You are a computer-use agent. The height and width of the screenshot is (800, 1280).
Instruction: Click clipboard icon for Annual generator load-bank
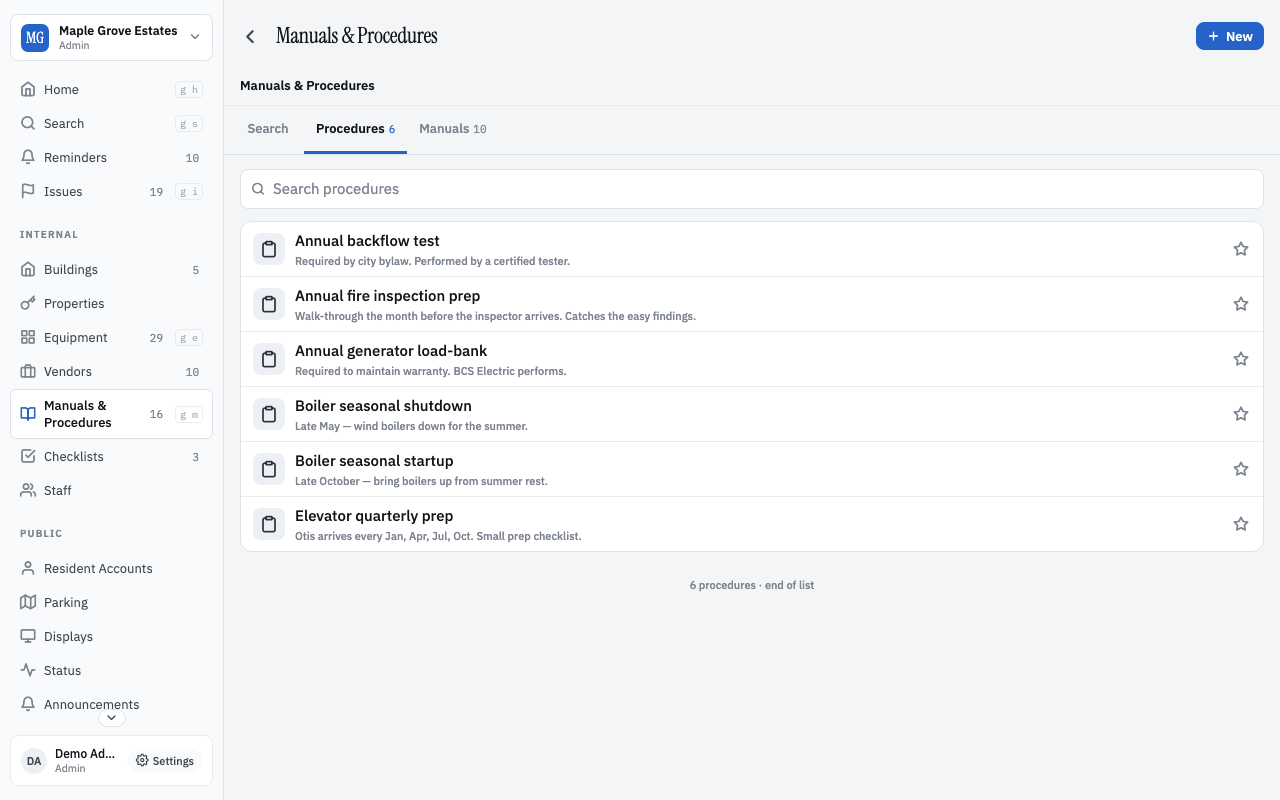pos(269,359)
